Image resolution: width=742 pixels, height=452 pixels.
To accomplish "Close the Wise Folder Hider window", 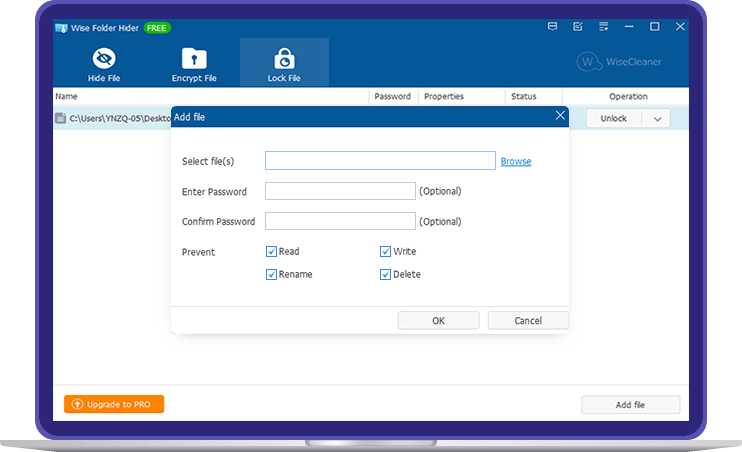I will (x=680, y=27).
